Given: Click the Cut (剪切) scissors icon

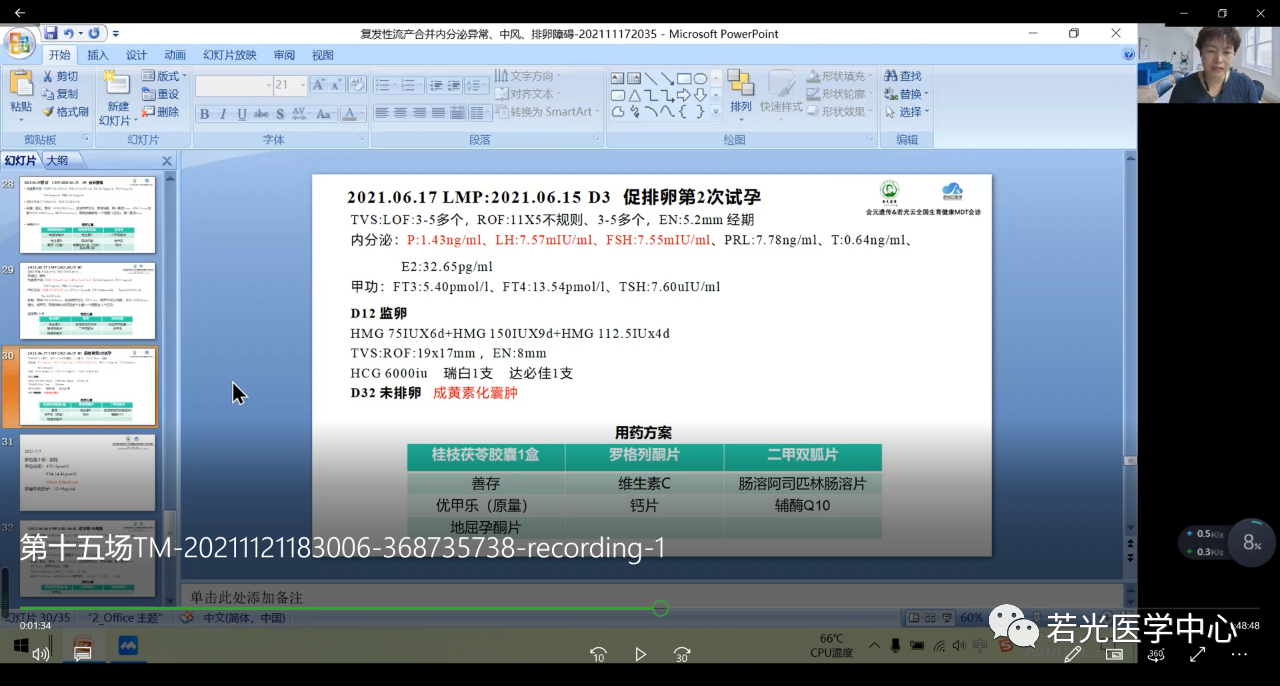Looking at the screenshot, I should click(x=48, y=76).
